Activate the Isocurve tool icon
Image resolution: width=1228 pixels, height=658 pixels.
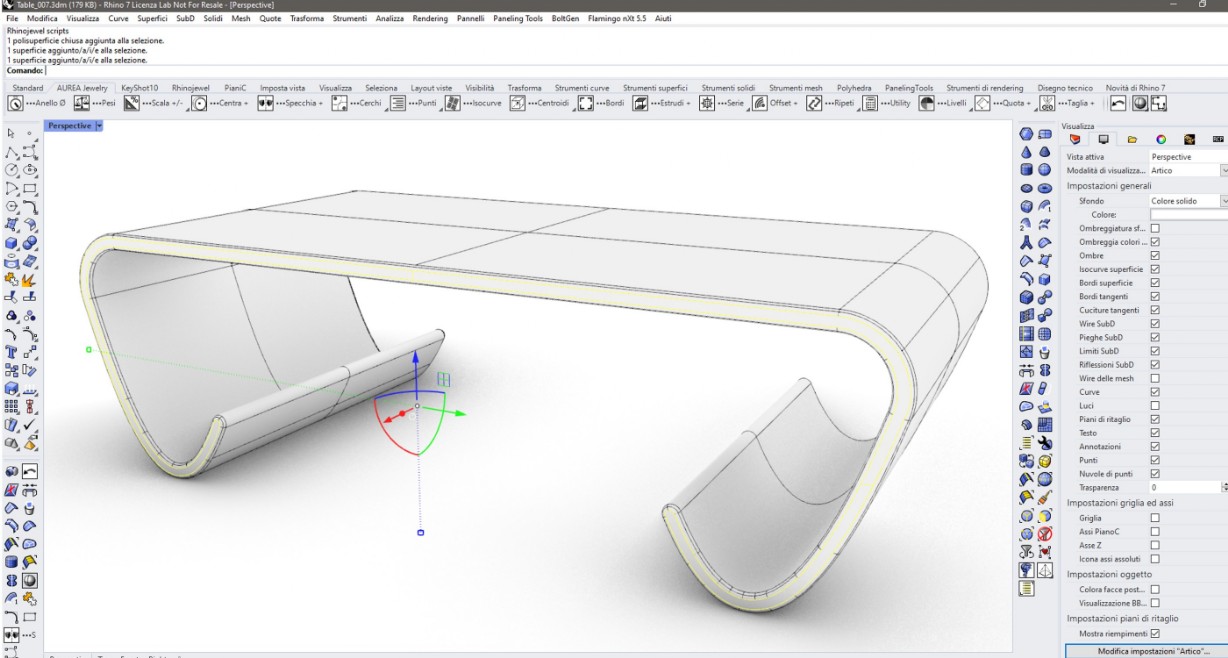pyautogui.click(x=452, y=103)
